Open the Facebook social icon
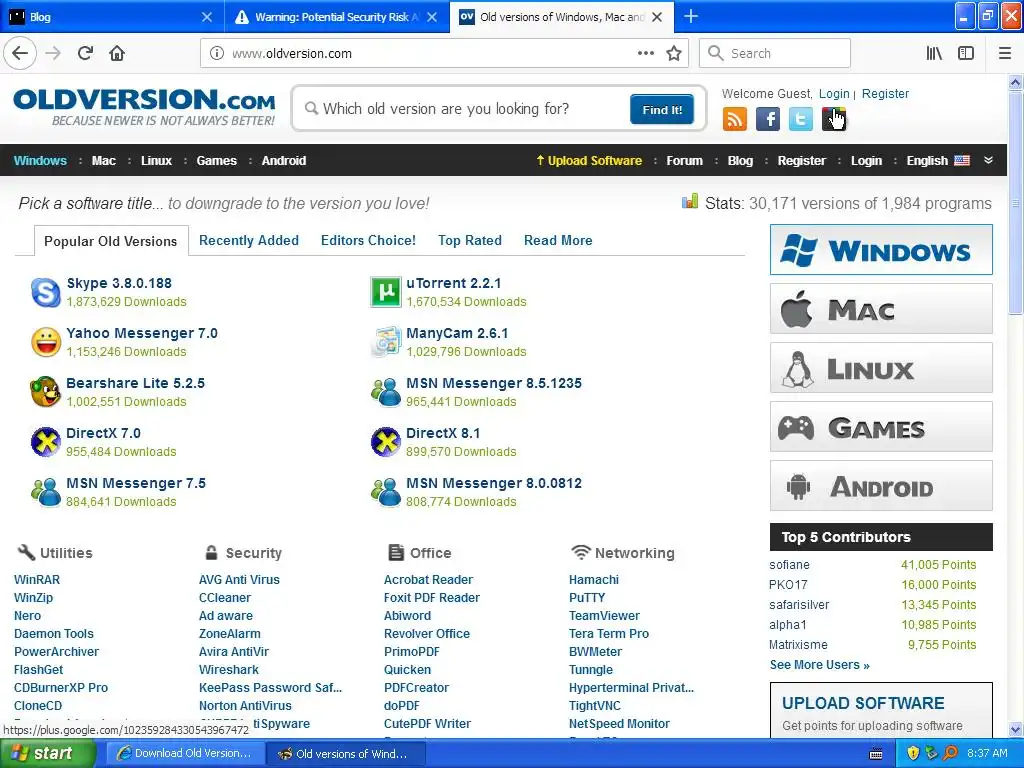This screenshot has width=1024, height=768. (x=767, y=119)
